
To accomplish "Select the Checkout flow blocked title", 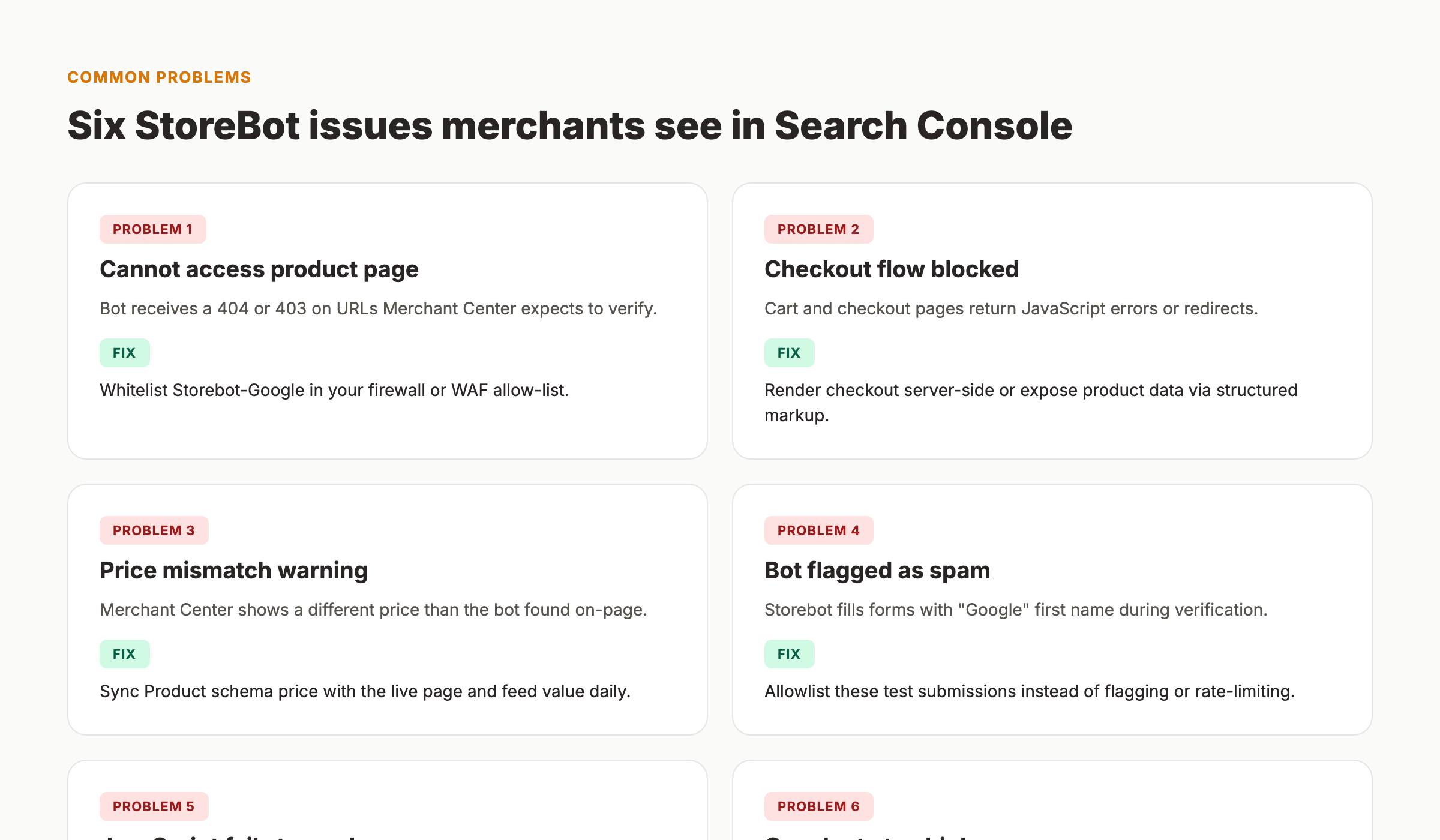I will pyautogui.click(x=892, y=269).
